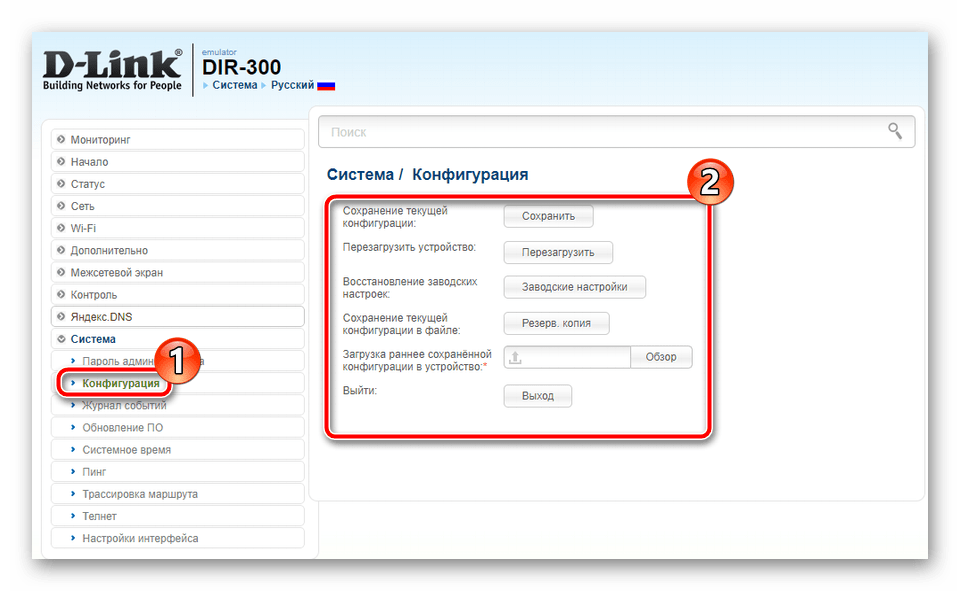
Task: Expand the Статус section
Action: pos(178,184)
